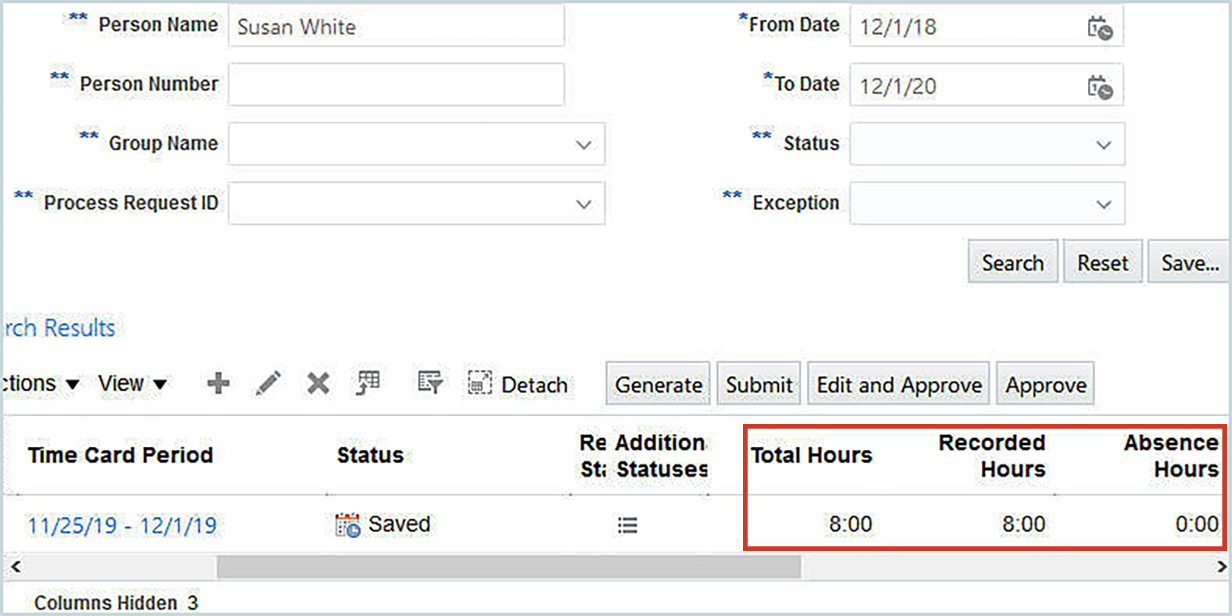Click the X delete icon in toolbar
This screenshot has width=1232, height=616.
[318, 384]
